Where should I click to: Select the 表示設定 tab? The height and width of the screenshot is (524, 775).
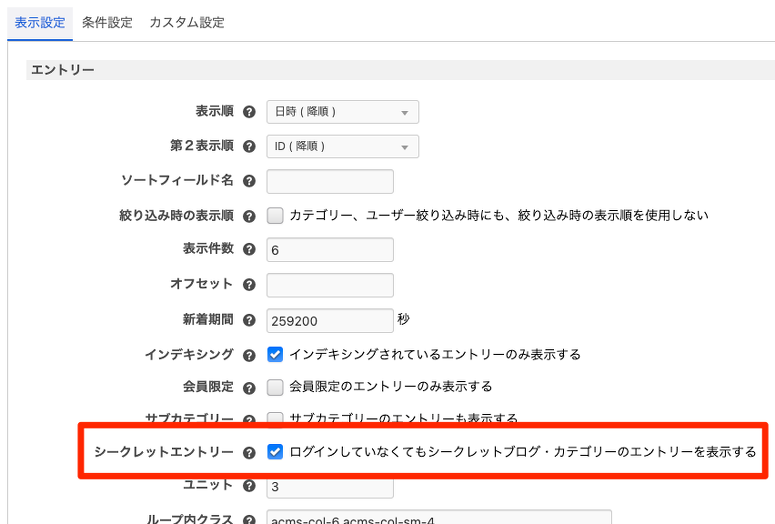[40, 22]
